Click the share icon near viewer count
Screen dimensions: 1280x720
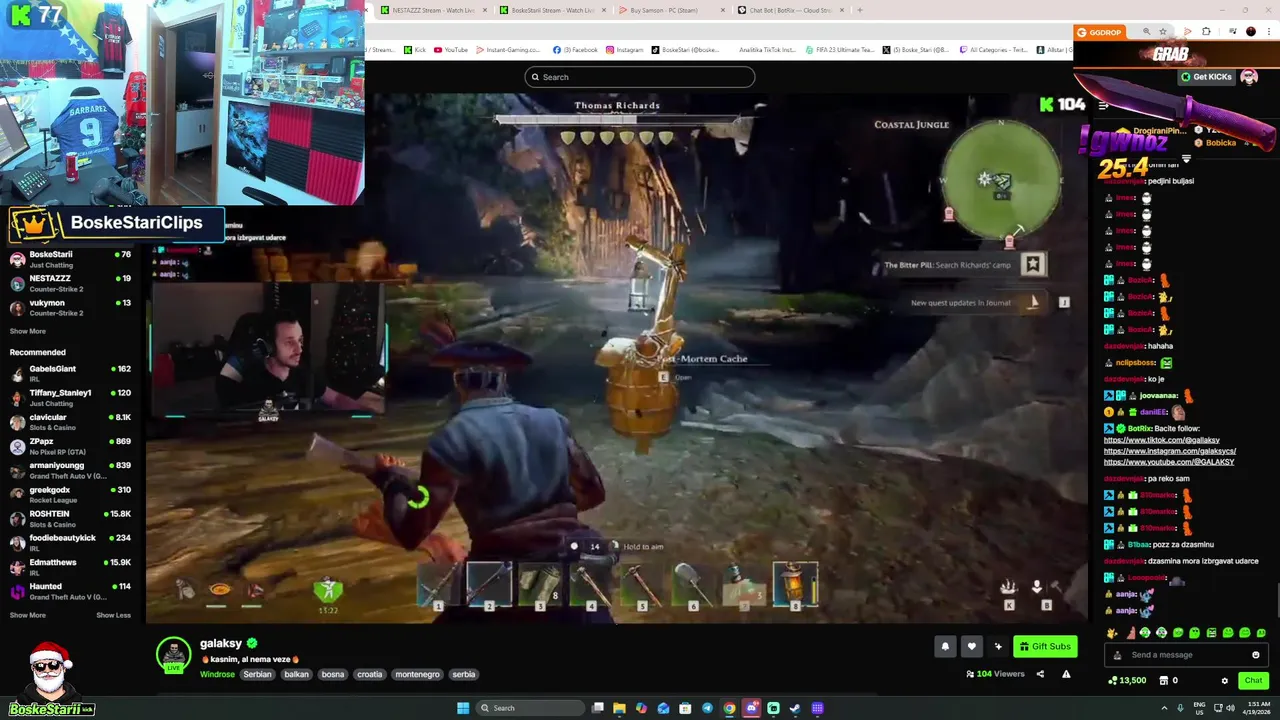1040,674
